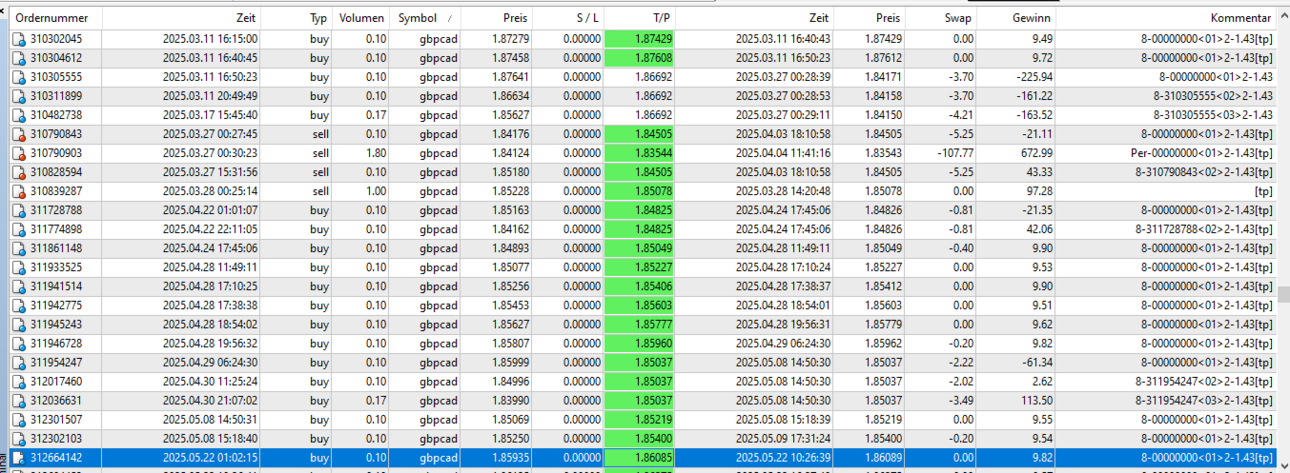Select order number 310482738
The width and height of the screenshot is (1290, 473).
pos(56,115)
